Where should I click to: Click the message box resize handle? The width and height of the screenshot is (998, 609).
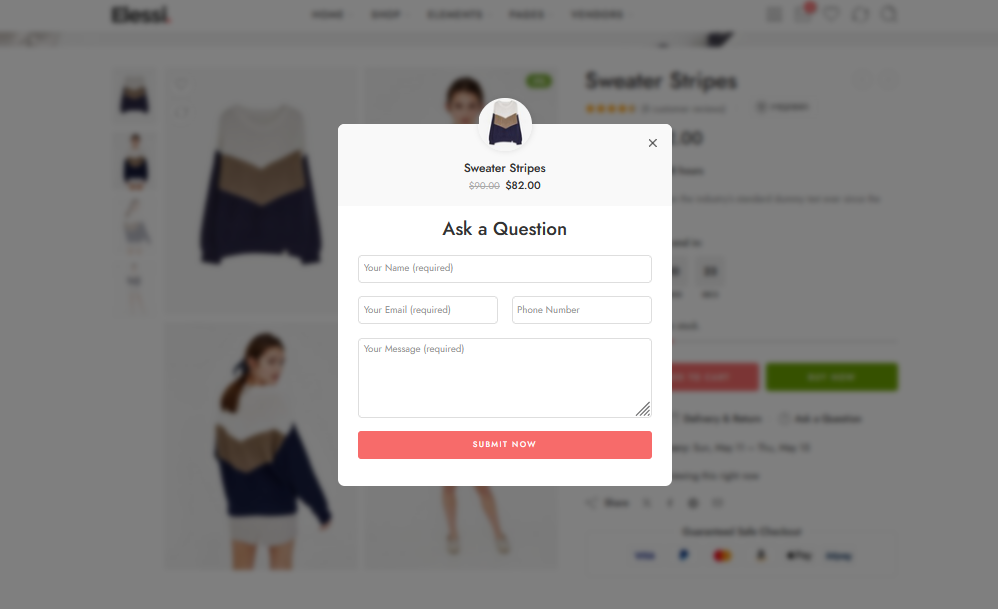pyautogui.click(x=643, y=409)
